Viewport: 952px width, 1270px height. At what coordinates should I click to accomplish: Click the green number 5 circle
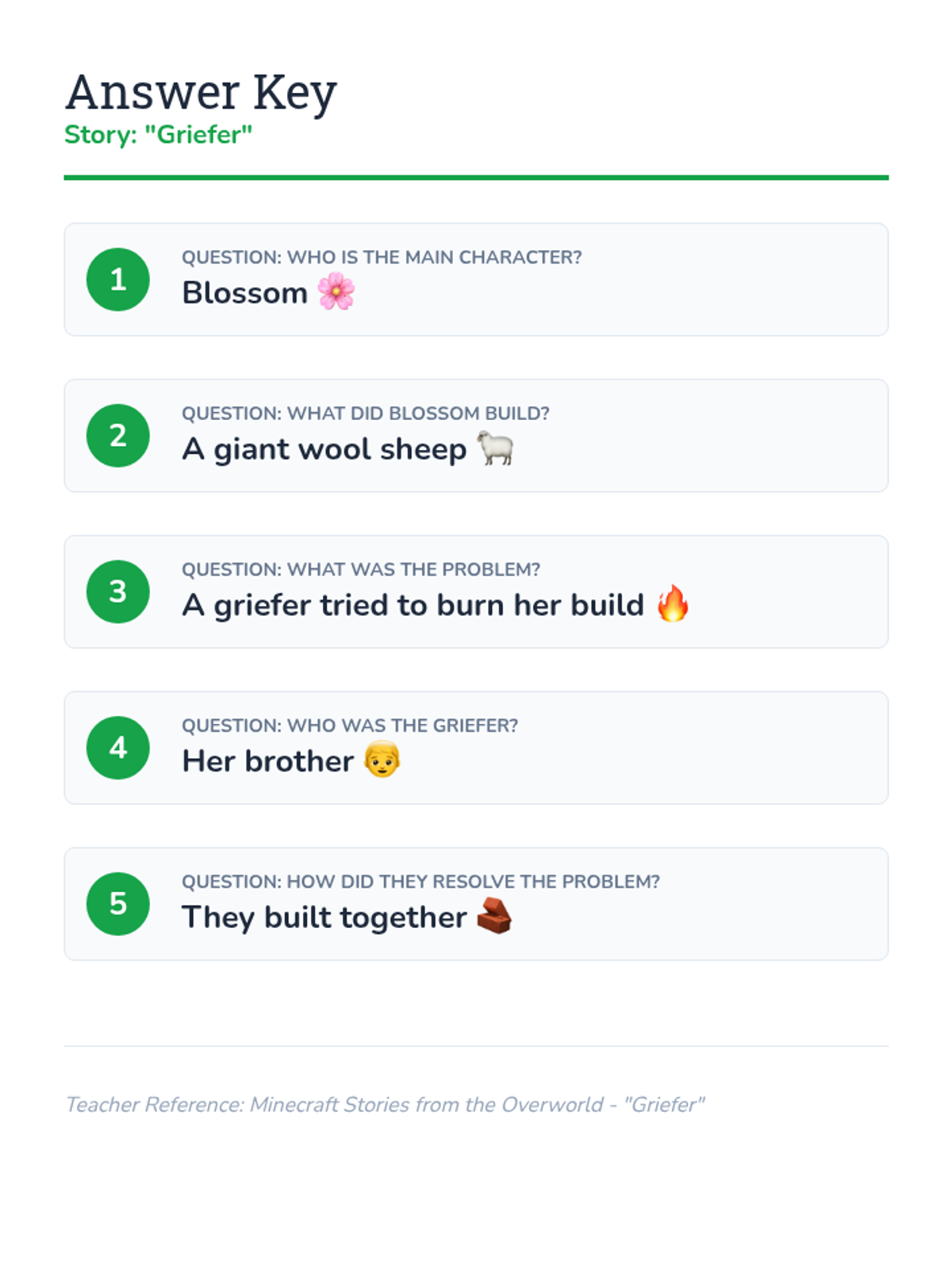click(118, 904)
